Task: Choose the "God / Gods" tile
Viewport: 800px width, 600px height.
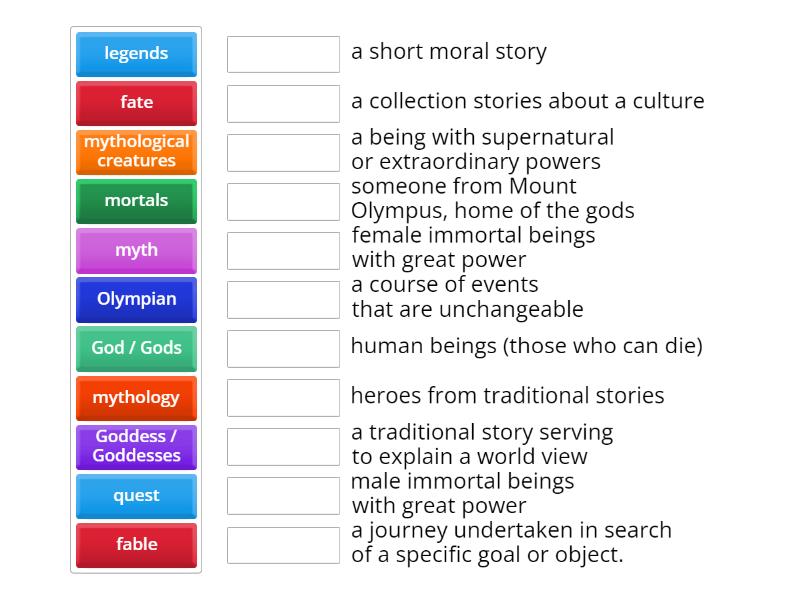Action: click(136, 348)
